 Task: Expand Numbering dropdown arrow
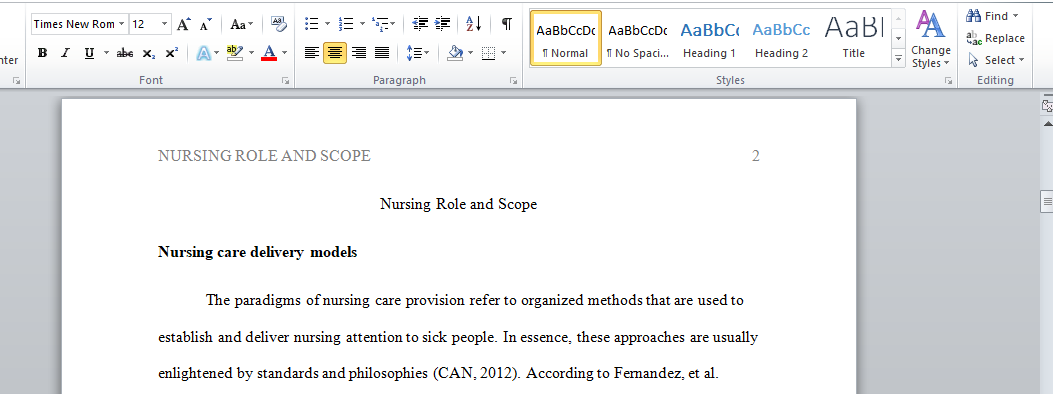coord(362,24)
